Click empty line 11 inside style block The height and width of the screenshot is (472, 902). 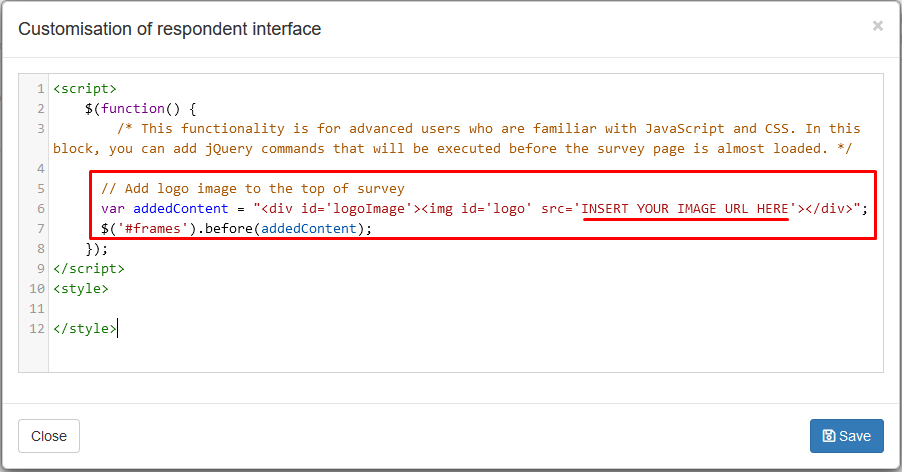click(466, 309)
